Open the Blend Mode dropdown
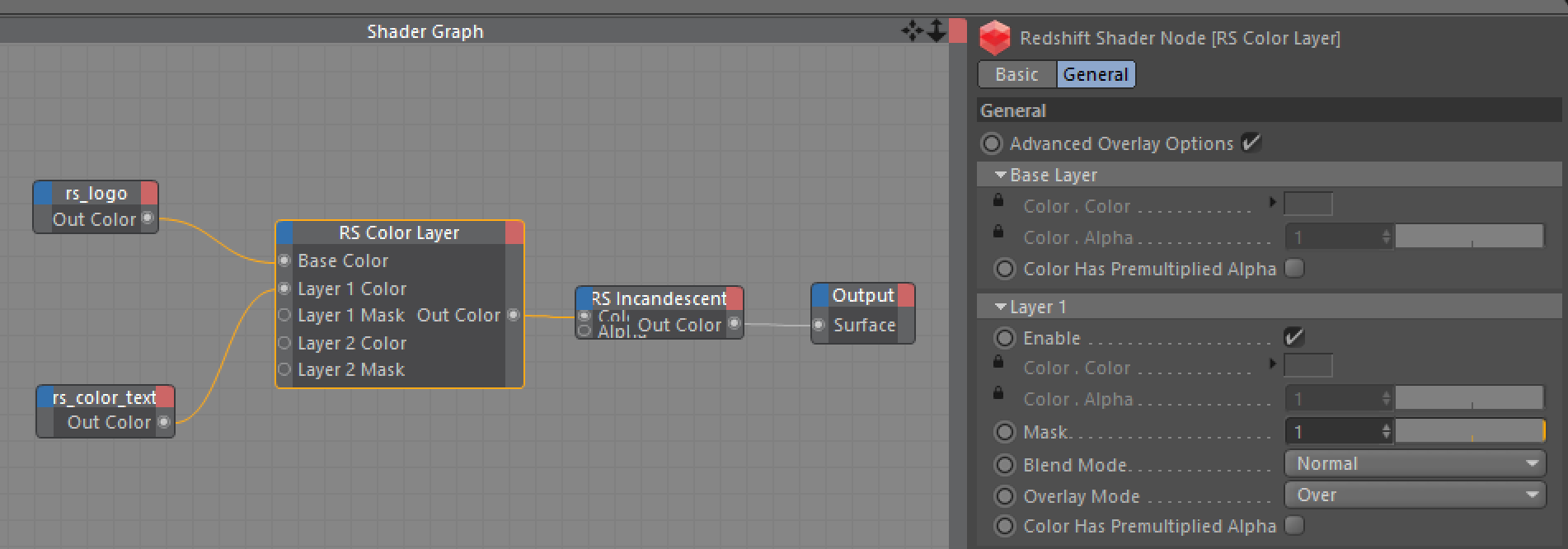The image size is (1568, 549). (1415, 464)
